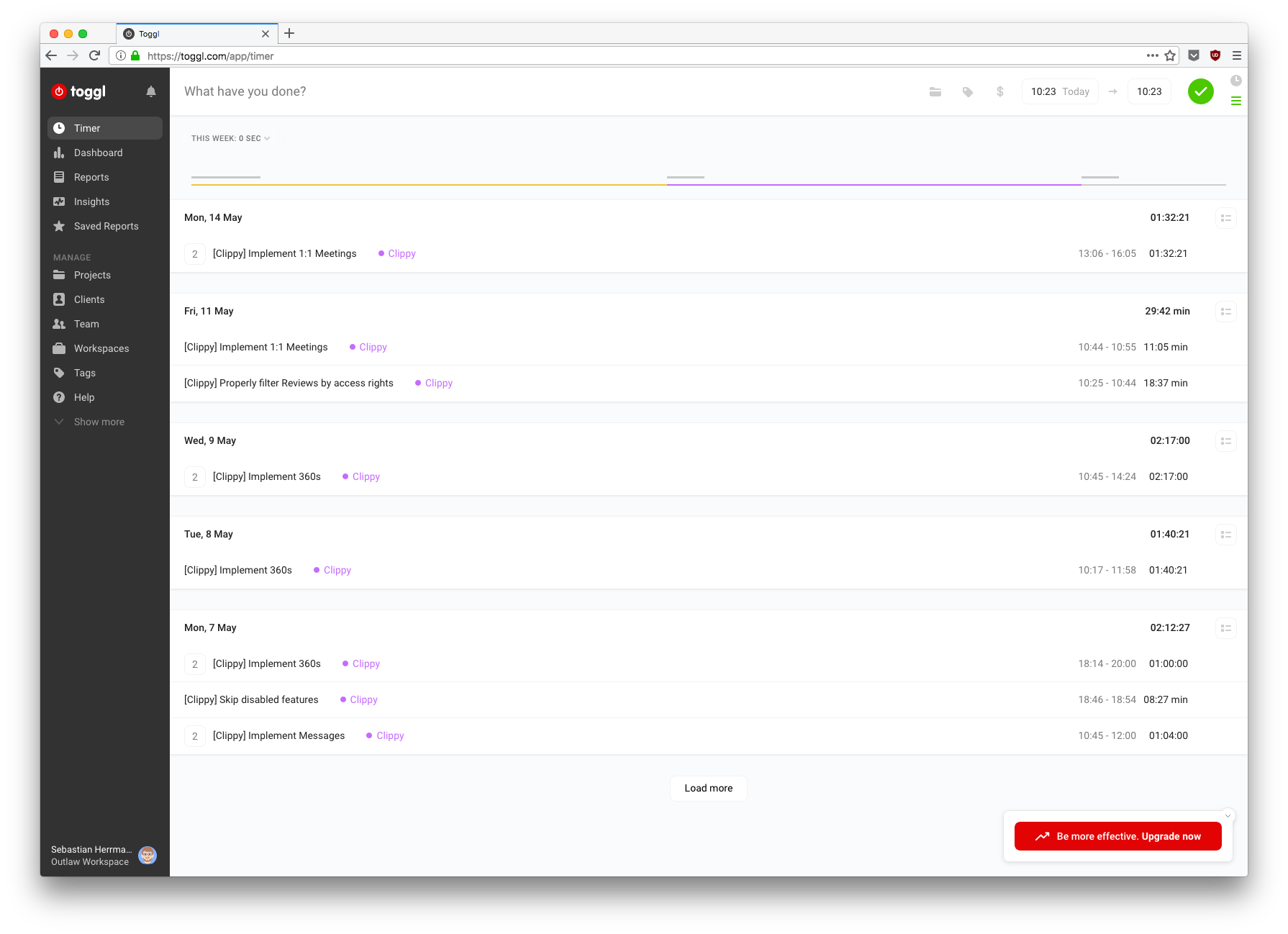Screen dimensions: 1288x934
Task: Click purple segment of weekly timeline bar
Action: tap(874, 185)
